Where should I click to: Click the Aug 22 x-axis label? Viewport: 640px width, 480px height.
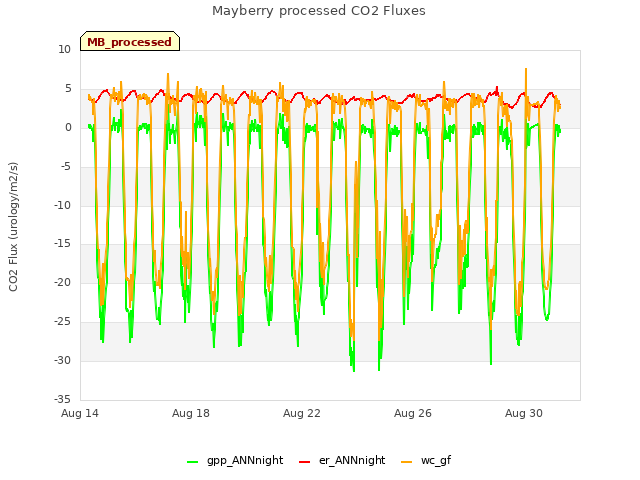coord(302,413)
